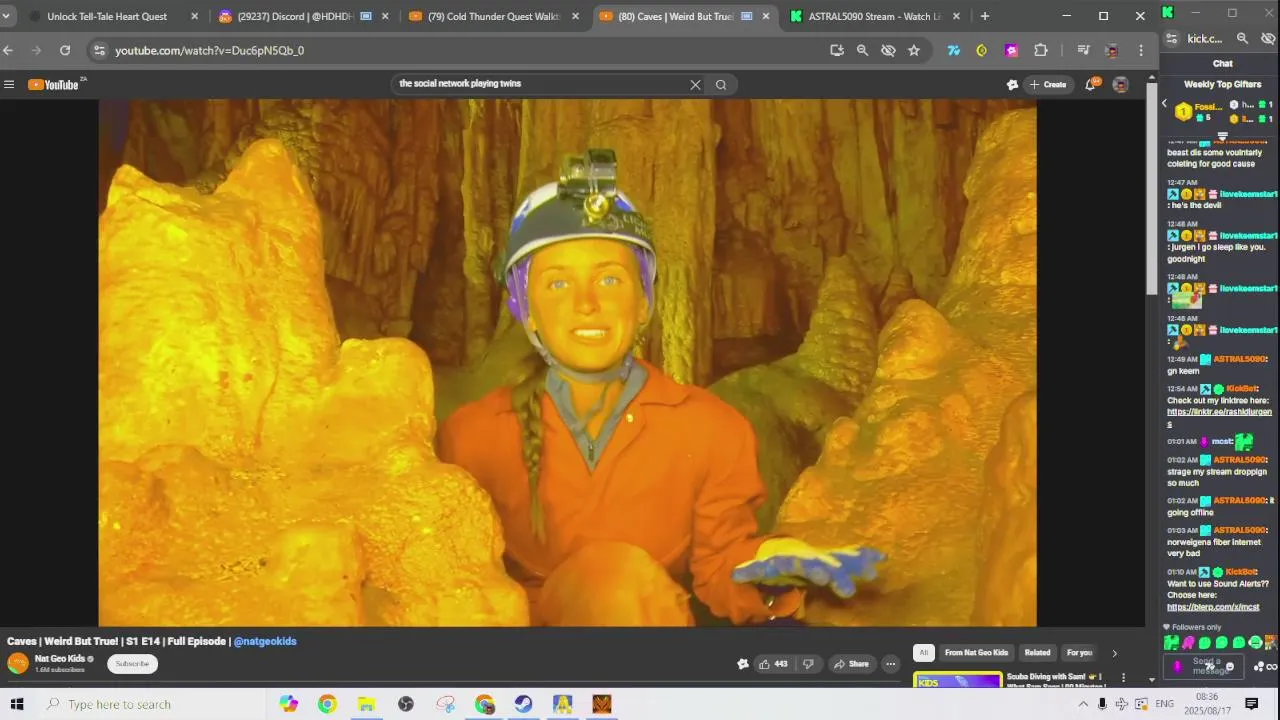Open File Explorer from the taskbar
The image size is (1280, 720).
pyautogui.click(x=367, y=704)
